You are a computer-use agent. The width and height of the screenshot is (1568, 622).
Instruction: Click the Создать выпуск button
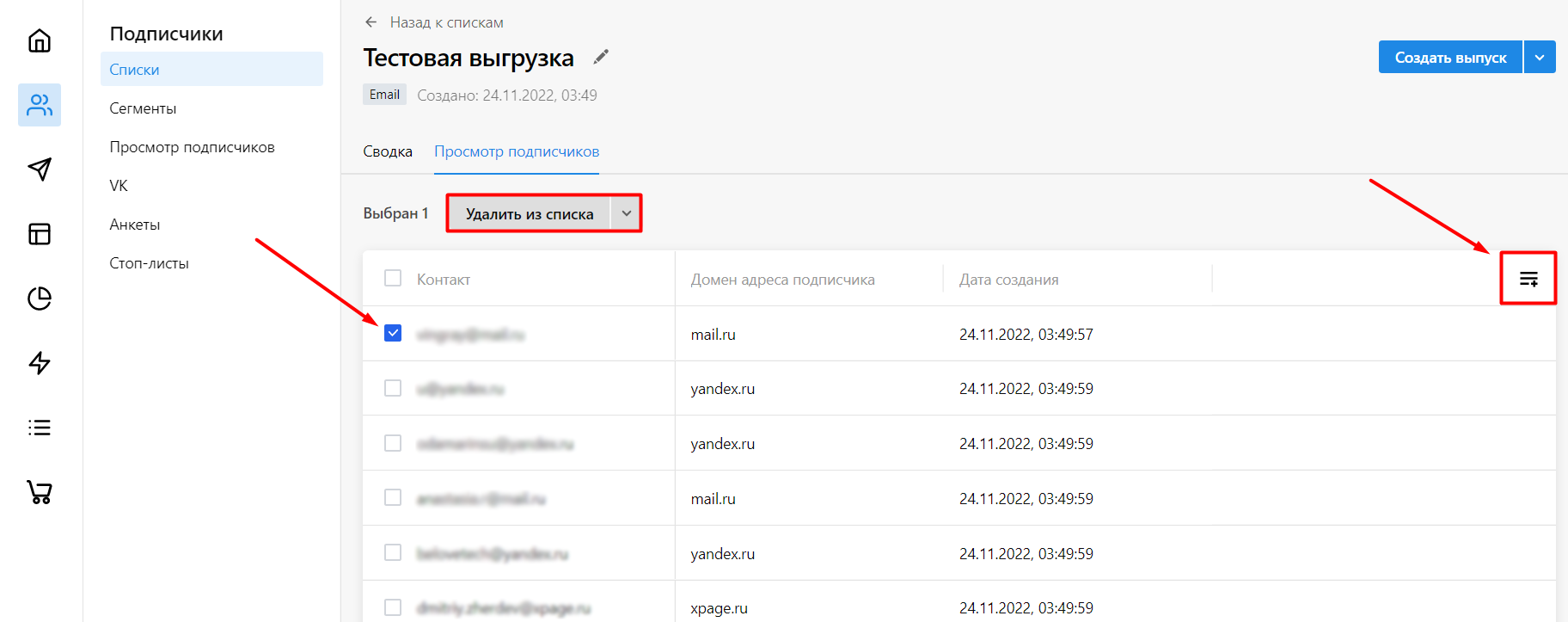tap(1450, 58)
